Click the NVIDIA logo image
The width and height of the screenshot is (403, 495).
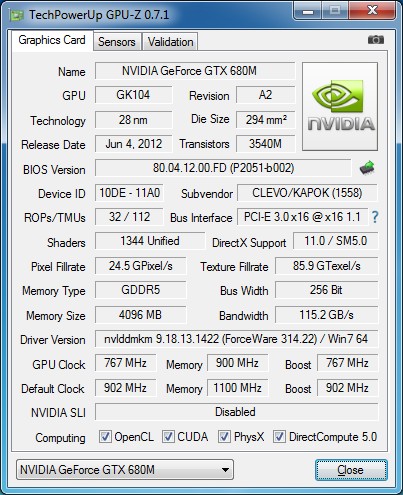pos(340,106)
